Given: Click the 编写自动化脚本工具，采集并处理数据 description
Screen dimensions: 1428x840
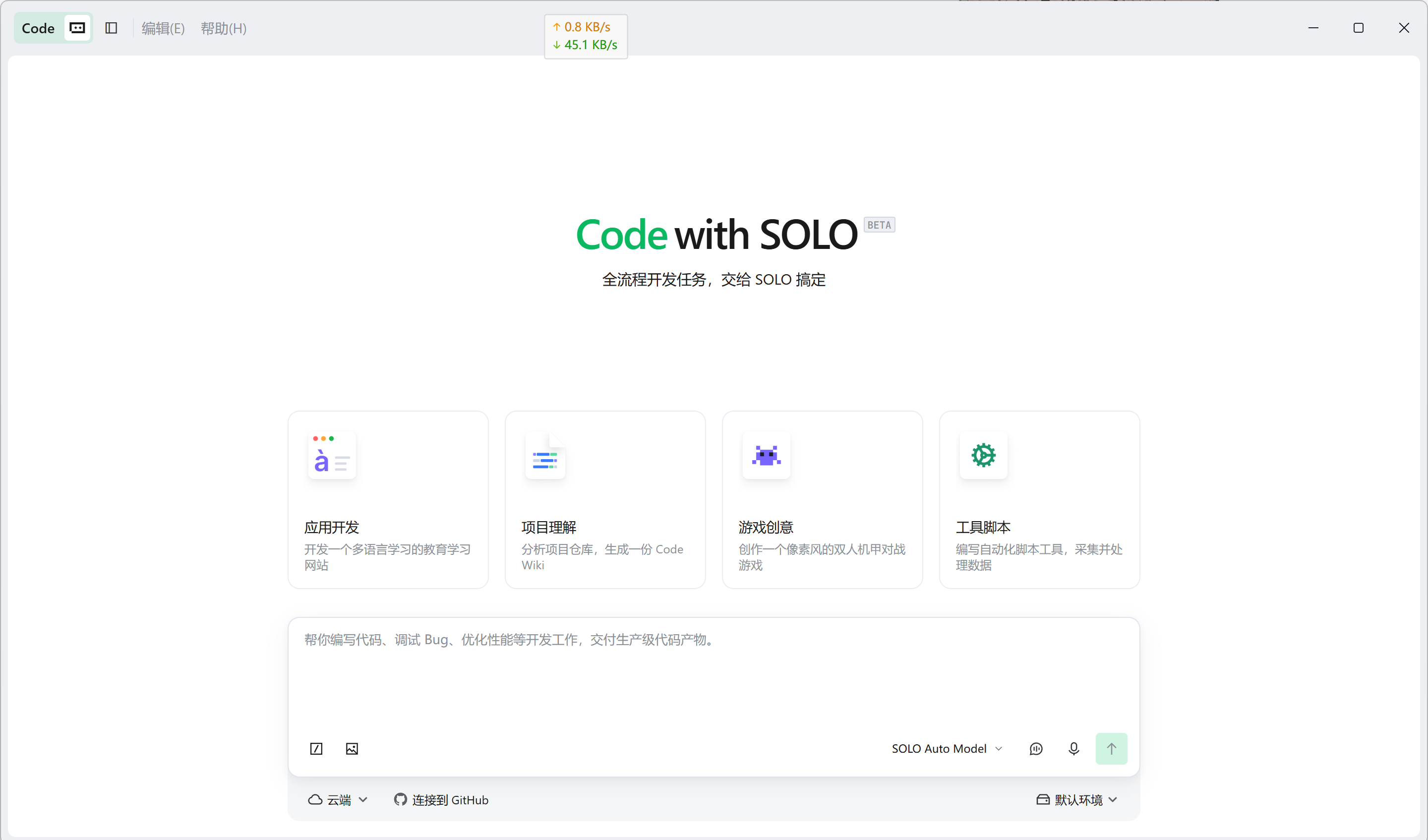Looking at the screenshot, I should (1039, 557).
